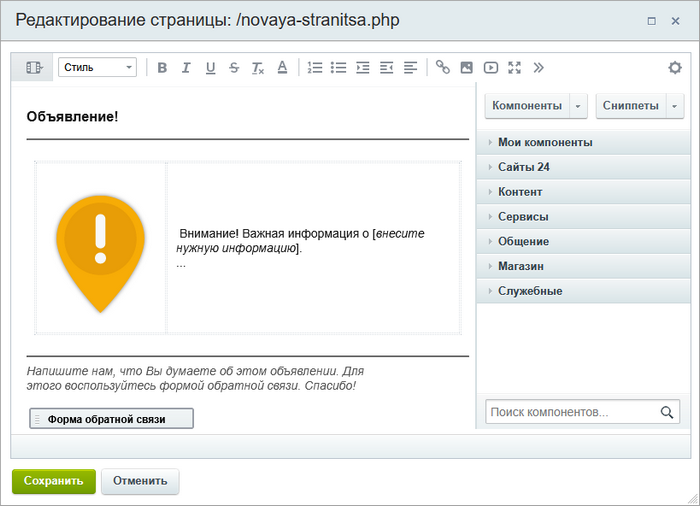
Task: Open the Стиль style dropdown
Action: pyautogui.click(x=97, y=68)
